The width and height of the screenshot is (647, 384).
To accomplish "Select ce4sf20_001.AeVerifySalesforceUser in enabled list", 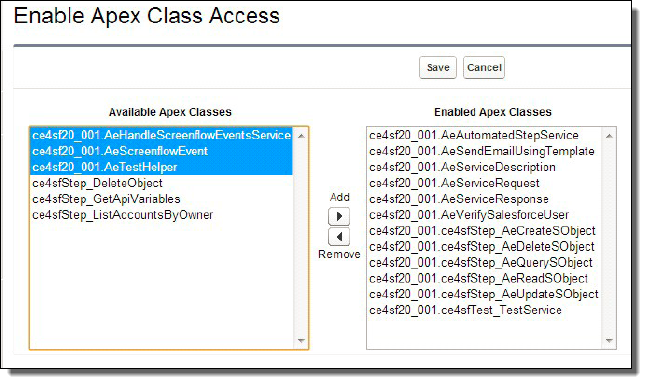I will (484, 215).
